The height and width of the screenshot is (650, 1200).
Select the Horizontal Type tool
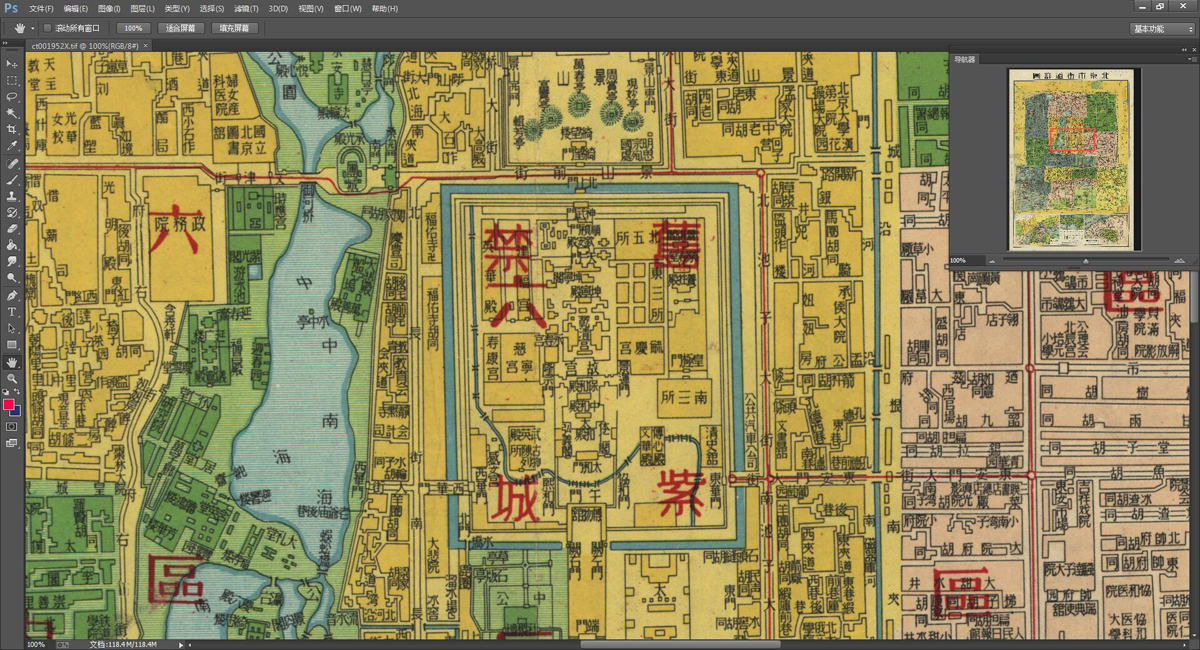(x=12, y=312)
